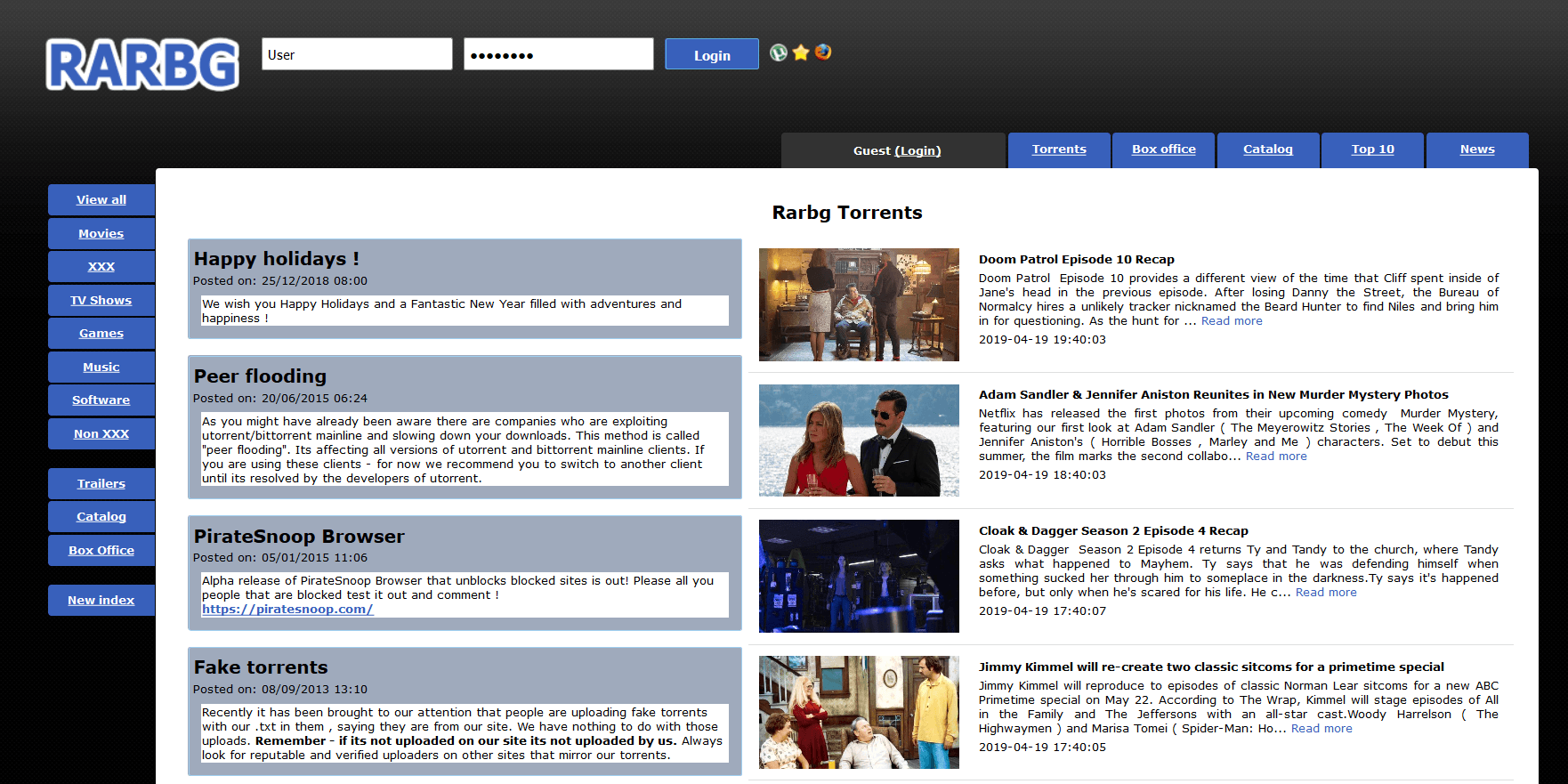Click the Posted on 20/06/2015 06:24 date
Screen dimensions: 1568x784
[x=280, y=399]
